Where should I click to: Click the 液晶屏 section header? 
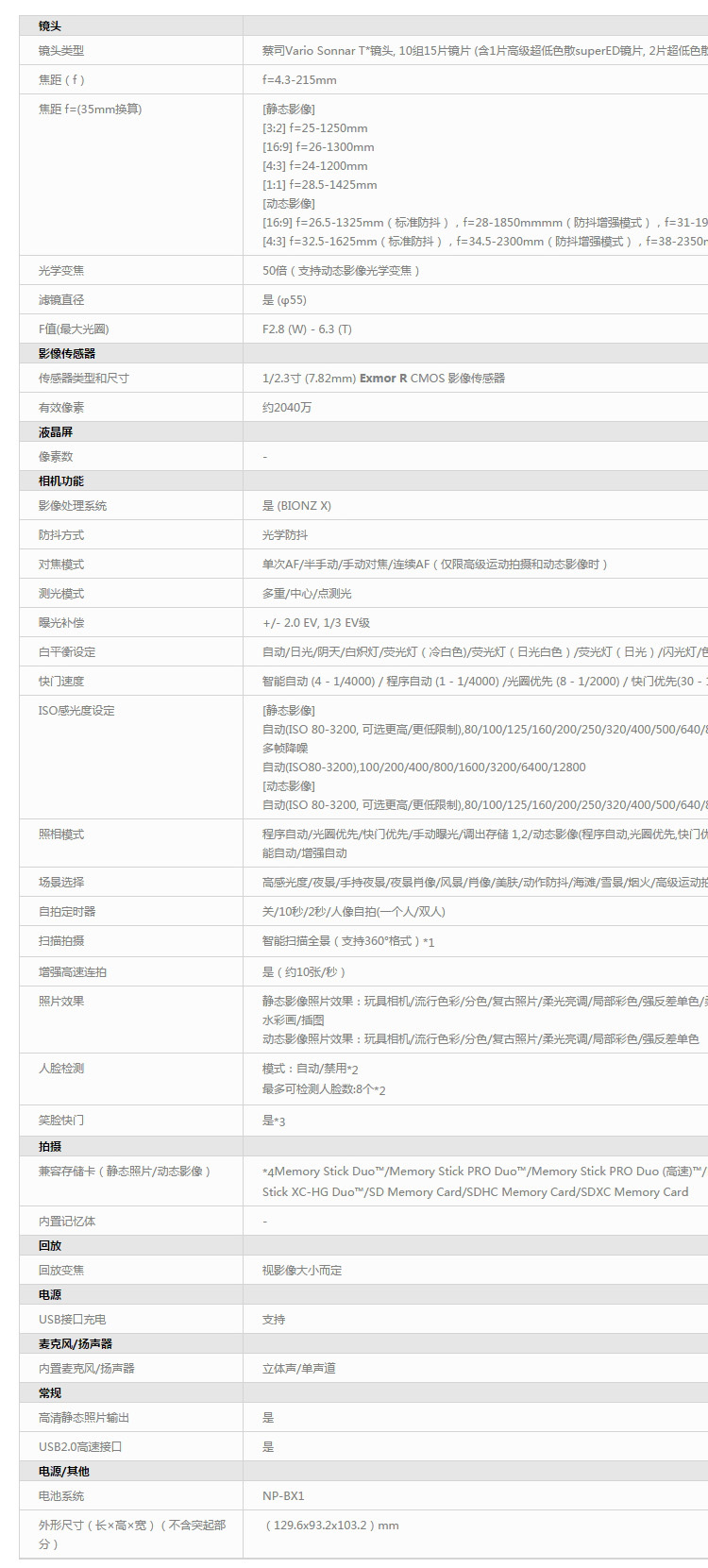coord(56,432)
